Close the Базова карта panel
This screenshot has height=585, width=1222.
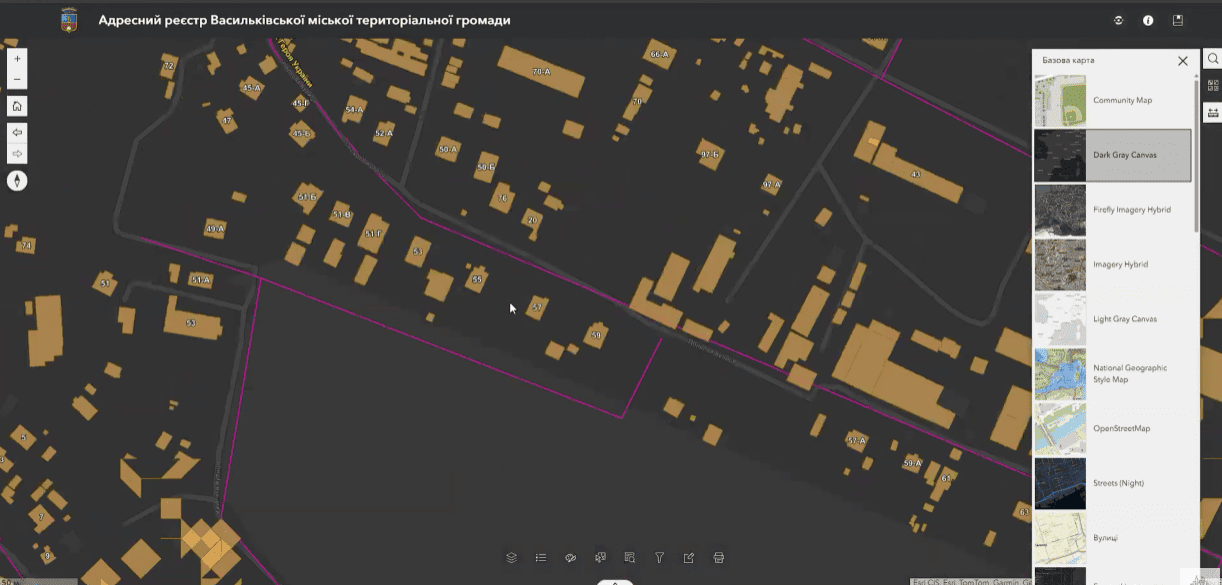1183,61
